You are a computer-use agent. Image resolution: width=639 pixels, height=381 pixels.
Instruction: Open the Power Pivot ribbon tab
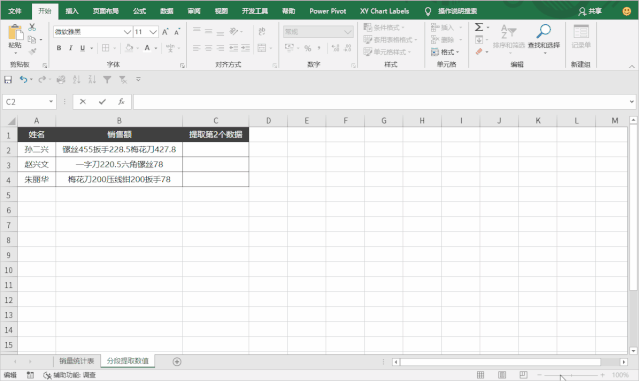pyautogui.click(x=328, y=11)
